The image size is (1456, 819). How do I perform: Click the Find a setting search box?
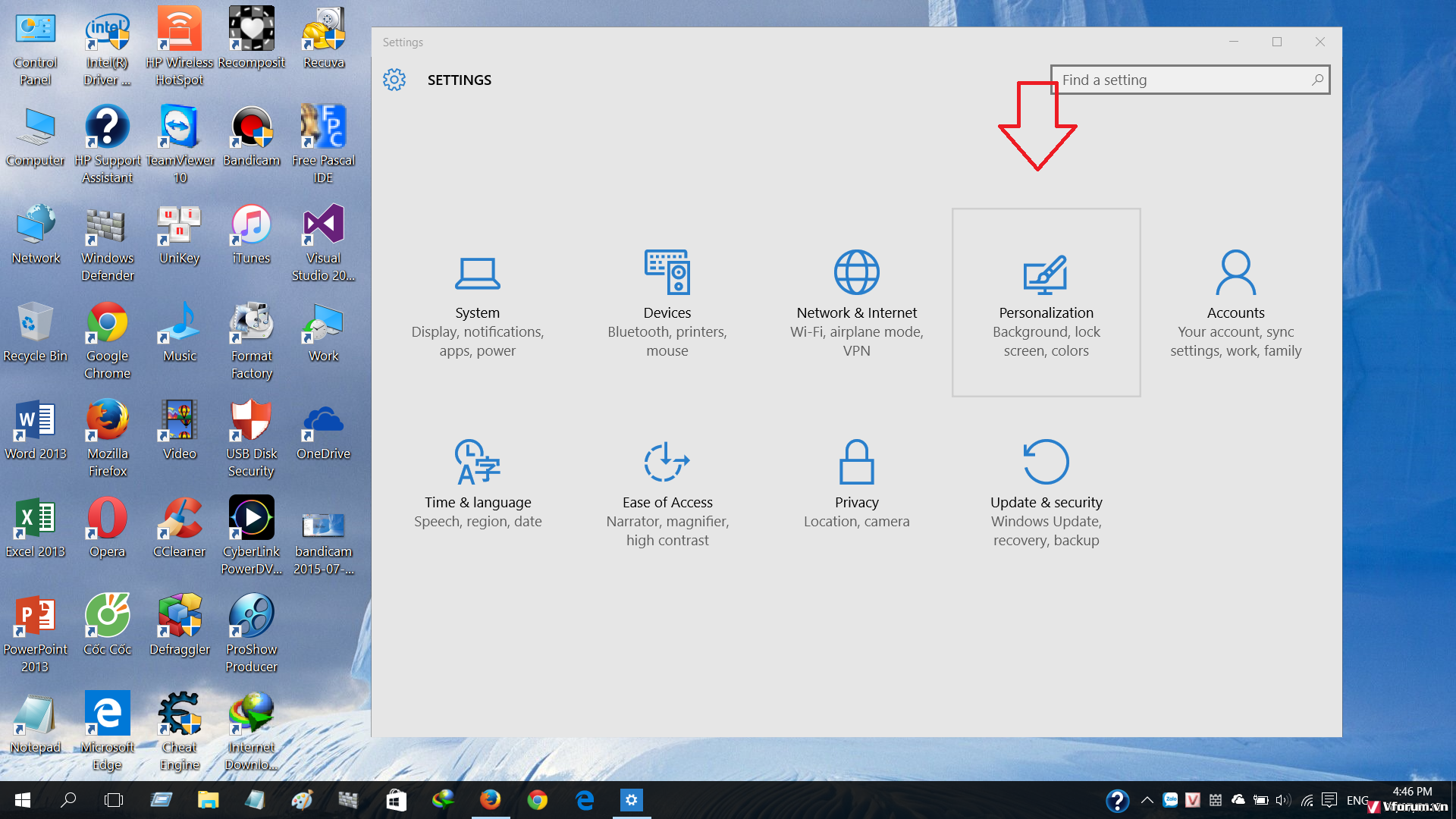pos(1190,79)
